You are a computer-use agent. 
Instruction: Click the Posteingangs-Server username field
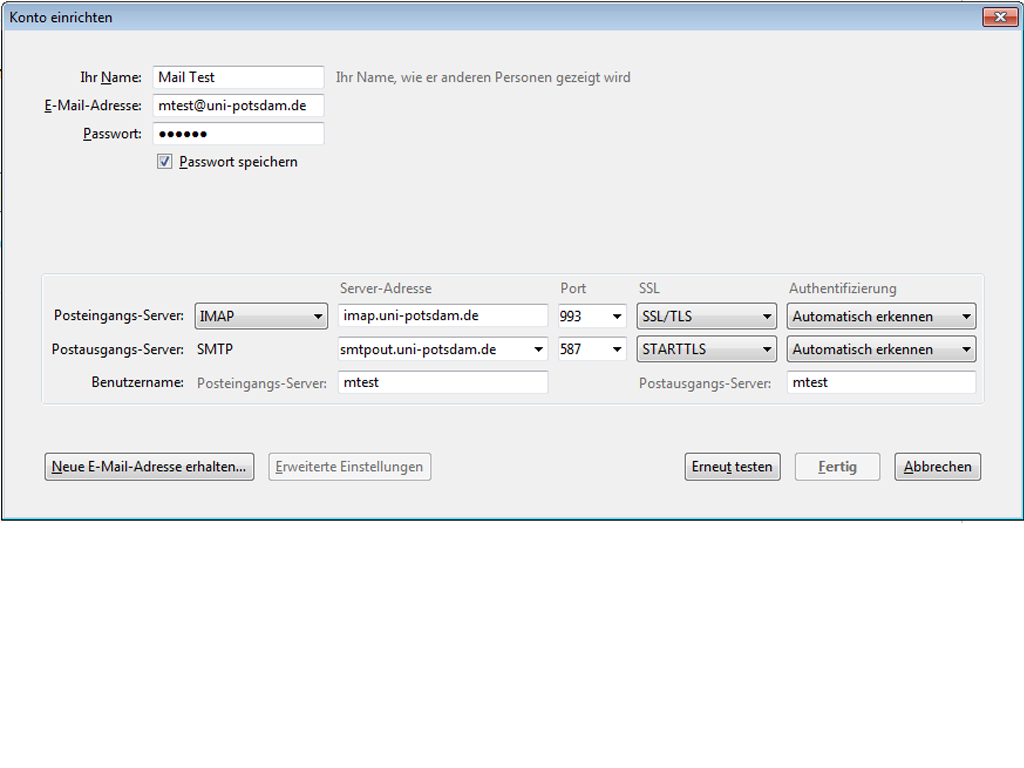click(x=442, y=382)
